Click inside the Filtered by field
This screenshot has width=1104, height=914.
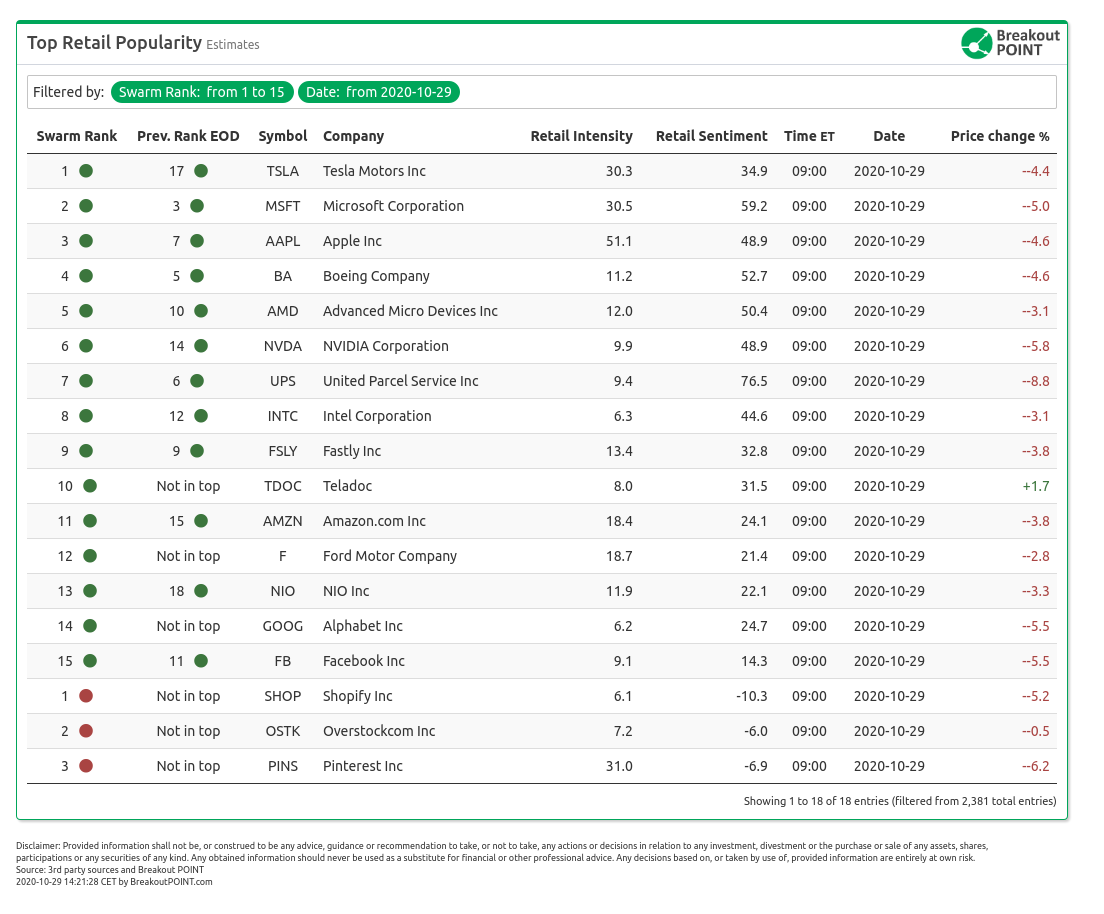(750, 92)
